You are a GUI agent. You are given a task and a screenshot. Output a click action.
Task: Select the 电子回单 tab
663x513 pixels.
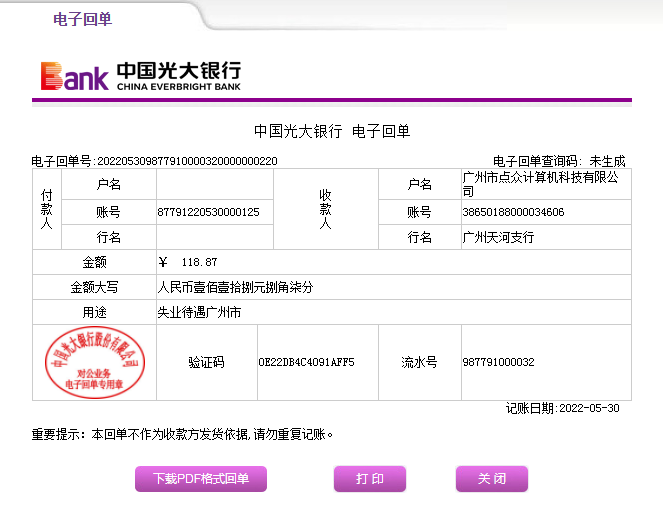click(82, 19)
